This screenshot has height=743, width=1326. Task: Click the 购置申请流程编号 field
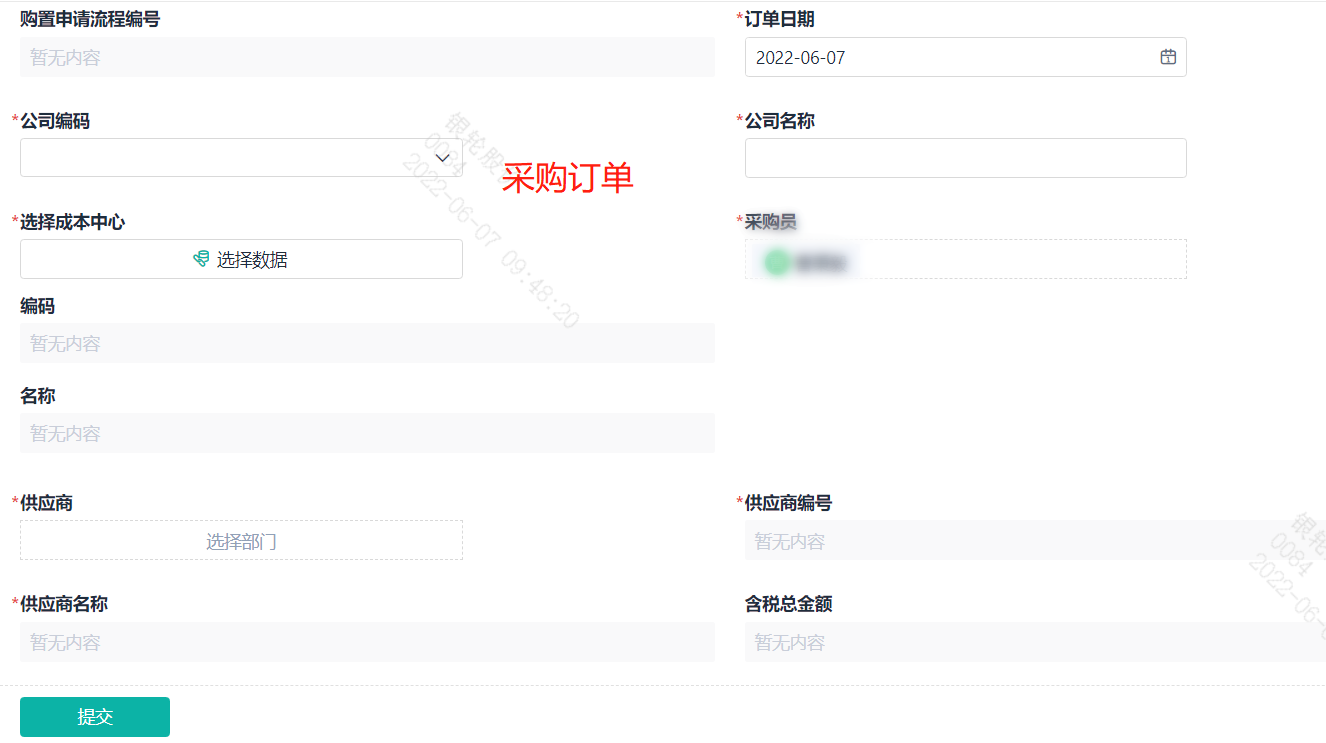(367, 58)
